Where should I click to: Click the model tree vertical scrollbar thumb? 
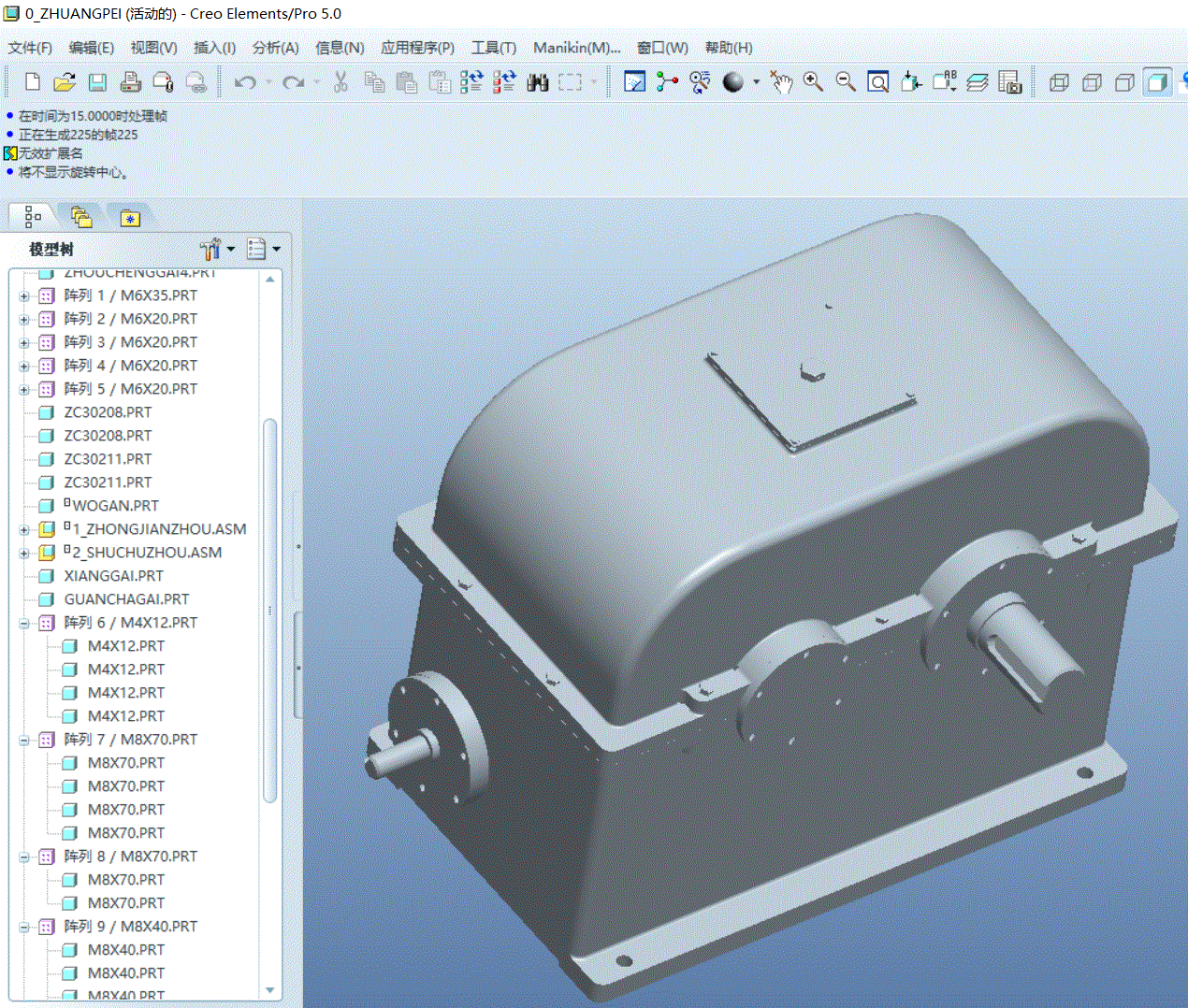pos(270,608)
